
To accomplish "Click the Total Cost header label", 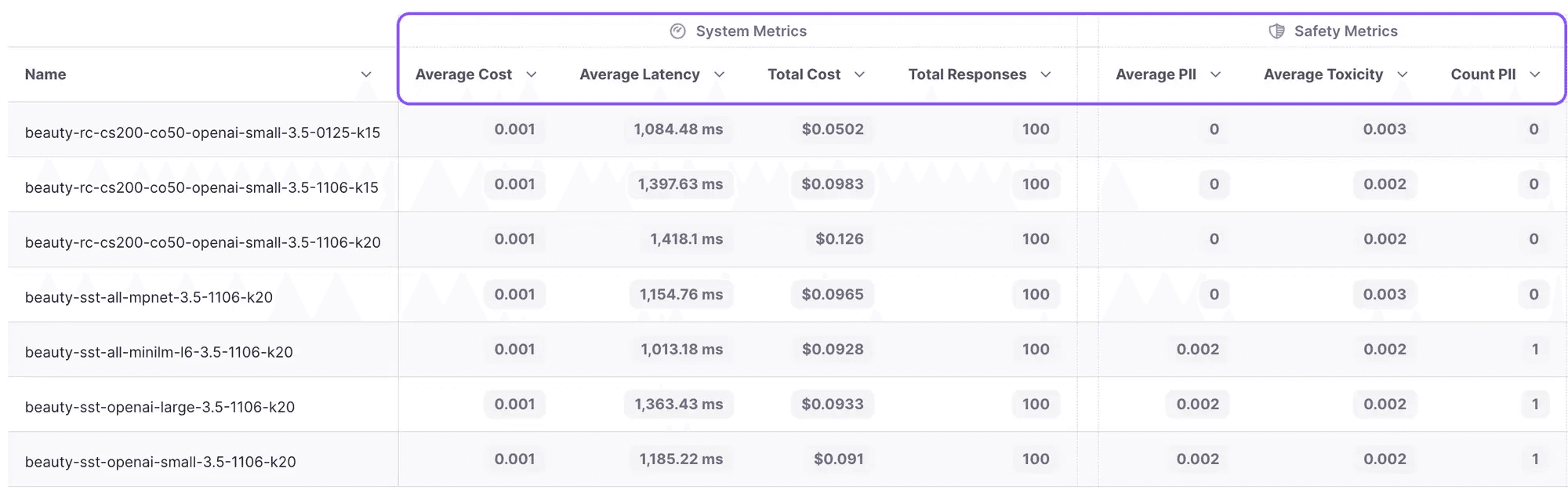I will 804,74.
